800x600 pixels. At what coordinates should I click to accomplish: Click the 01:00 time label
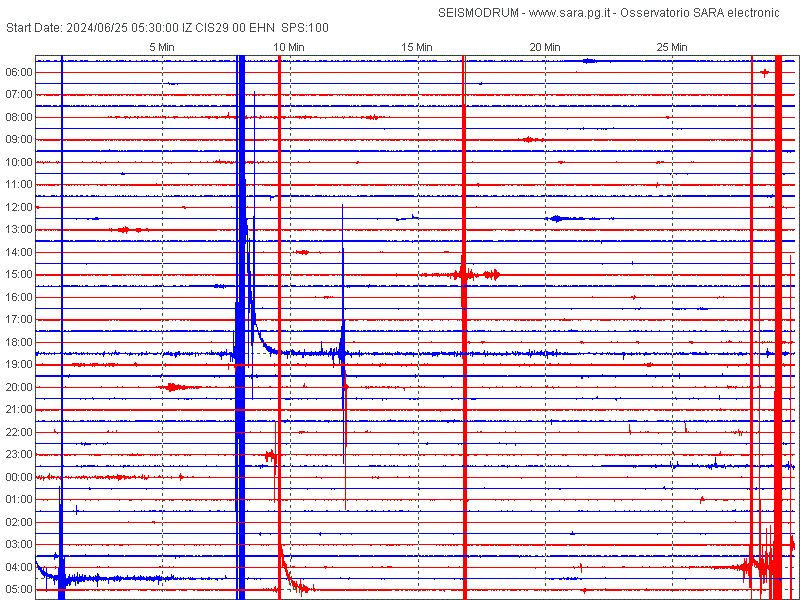click(19, 499)
